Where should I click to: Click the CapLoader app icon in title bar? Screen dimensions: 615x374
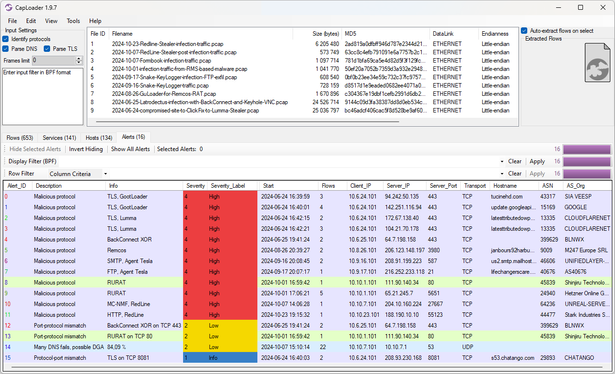(x=9, y=7)
